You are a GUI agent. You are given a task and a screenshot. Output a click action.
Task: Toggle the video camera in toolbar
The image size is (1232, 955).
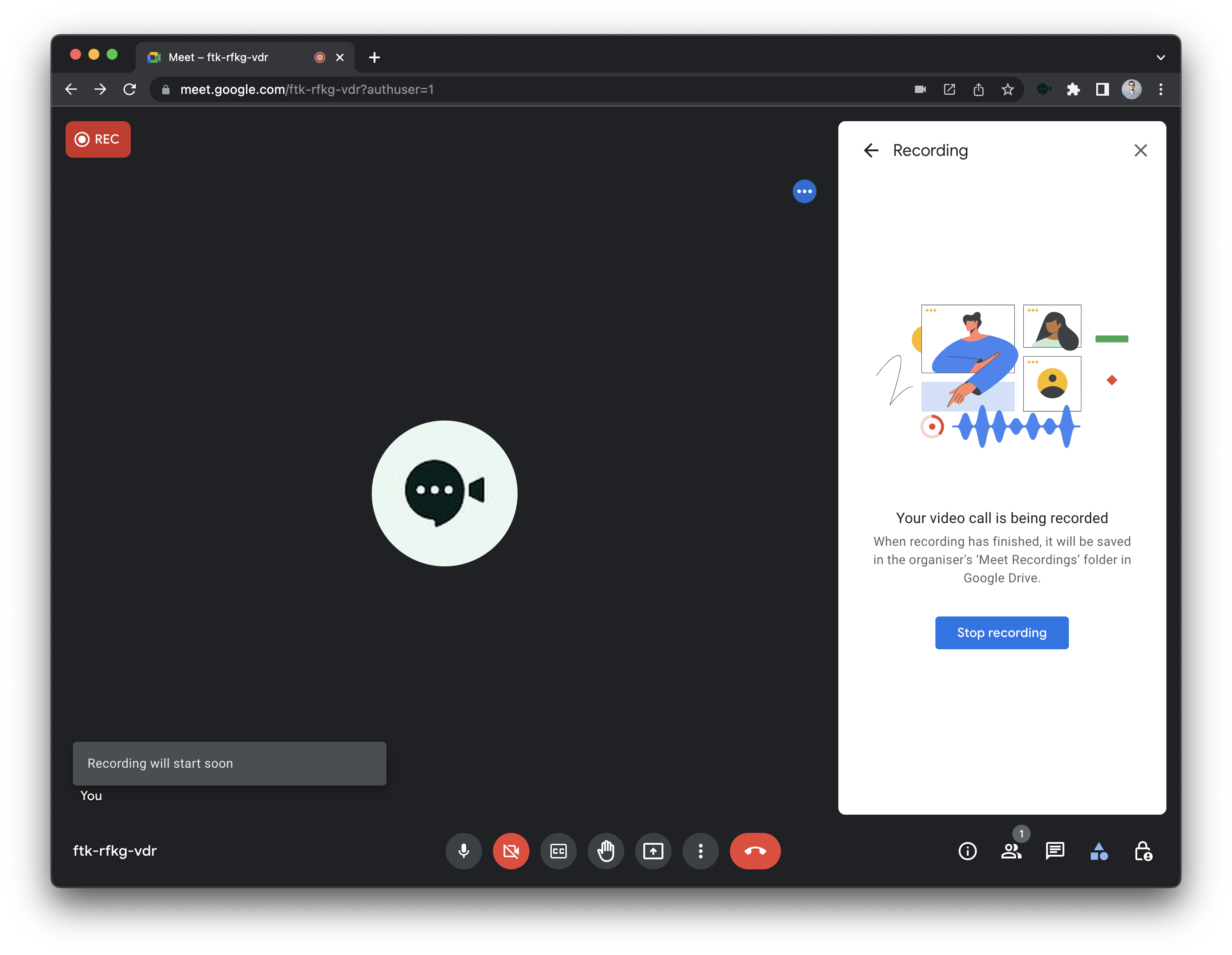(x=511, y=850)
